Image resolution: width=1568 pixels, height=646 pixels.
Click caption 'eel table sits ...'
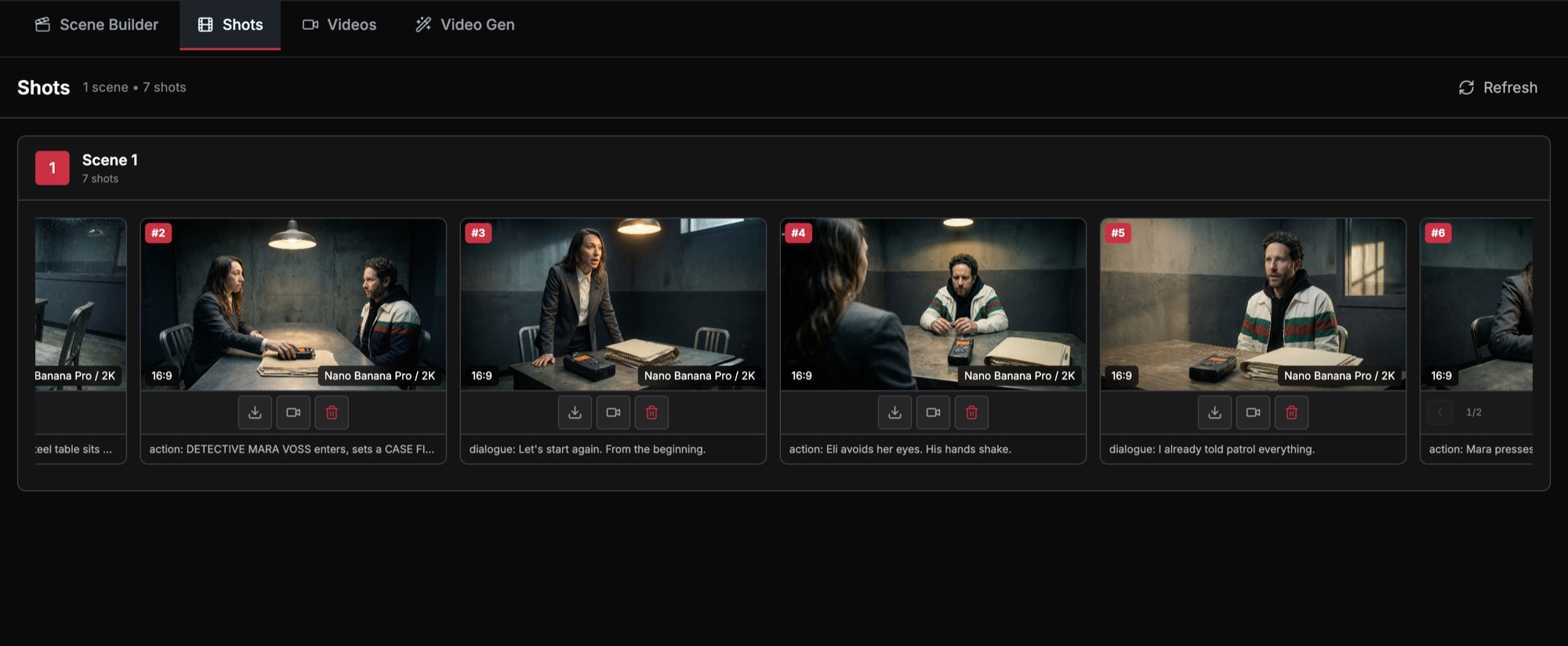[x=74, y=449]
